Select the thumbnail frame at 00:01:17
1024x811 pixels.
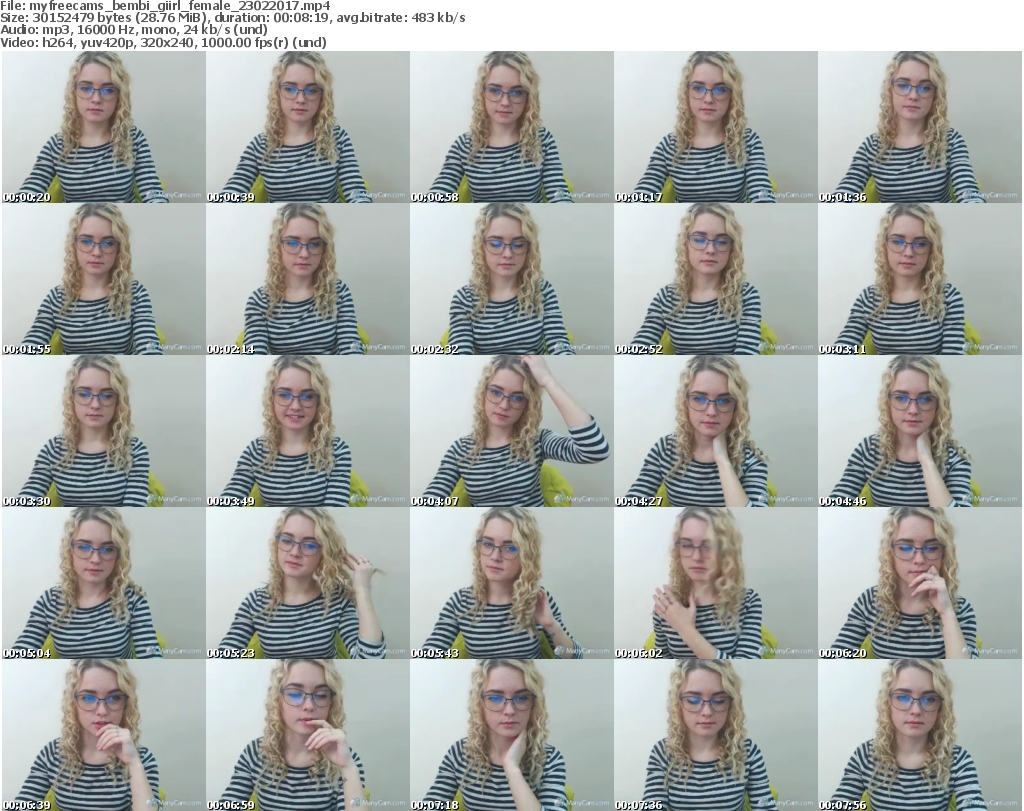(x=716, y=127)
